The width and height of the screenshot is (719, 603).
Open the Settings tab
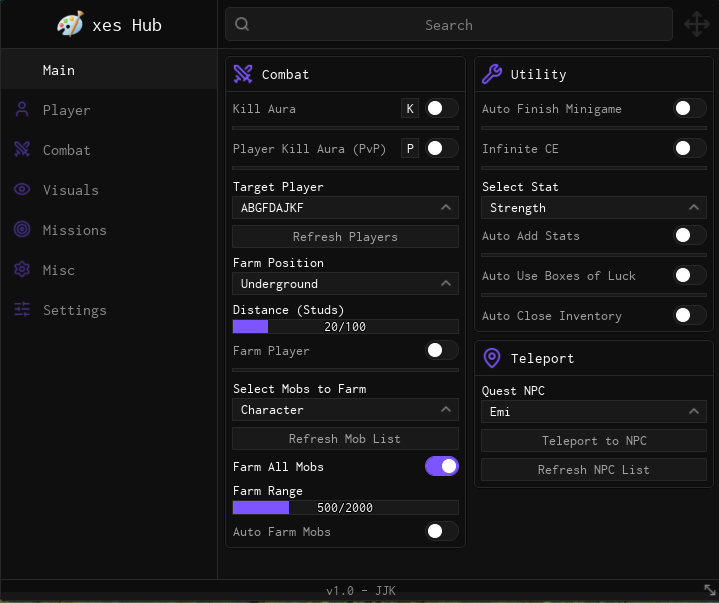coord(109,310)
